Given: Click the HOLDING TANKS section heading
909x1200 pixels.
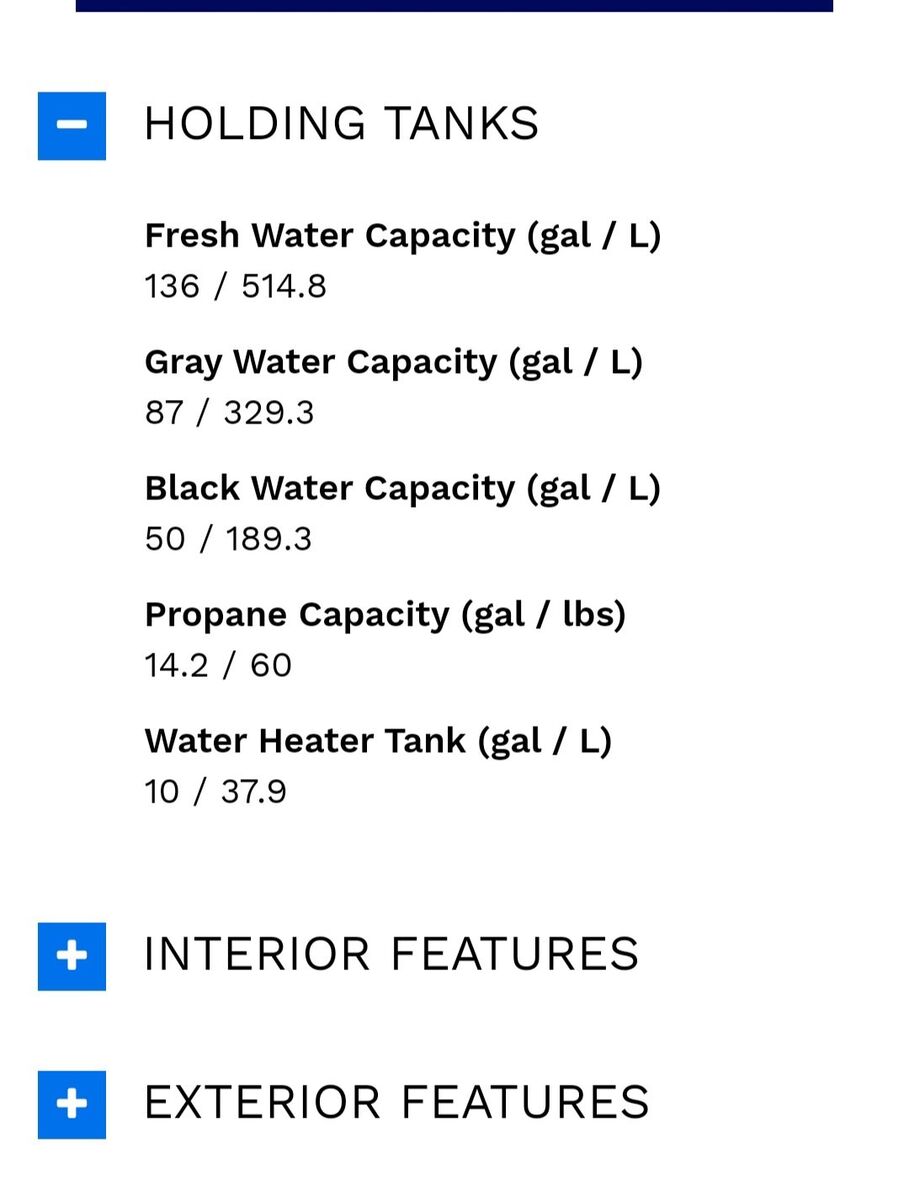Looking at the screenshot, I should (x=341, y=124).
